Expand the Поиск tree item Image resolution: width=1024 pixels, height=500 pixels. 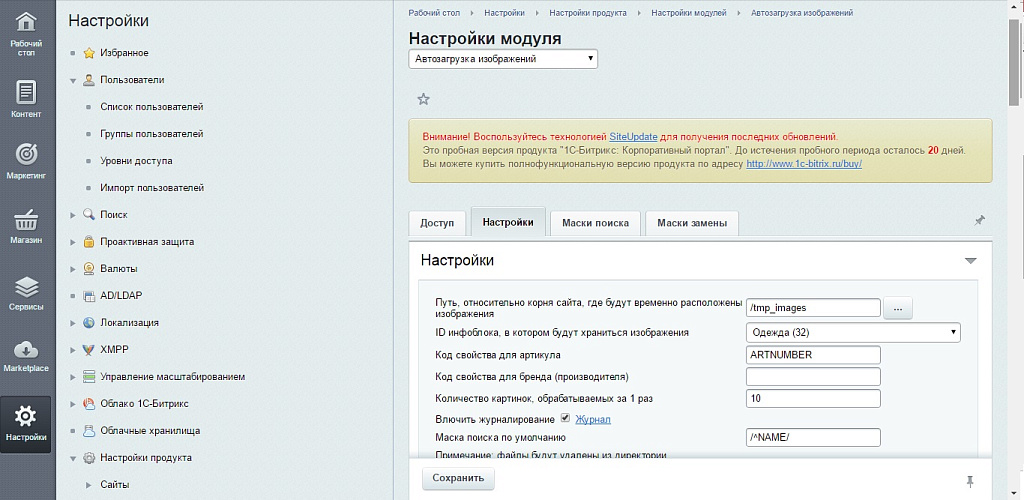click(73, 215)
